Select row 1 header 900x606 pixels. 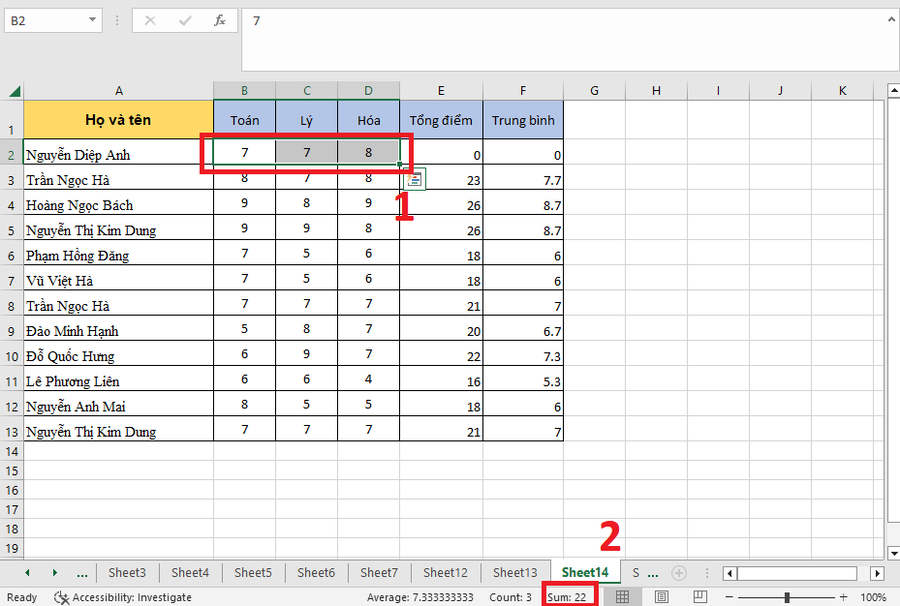11,121
